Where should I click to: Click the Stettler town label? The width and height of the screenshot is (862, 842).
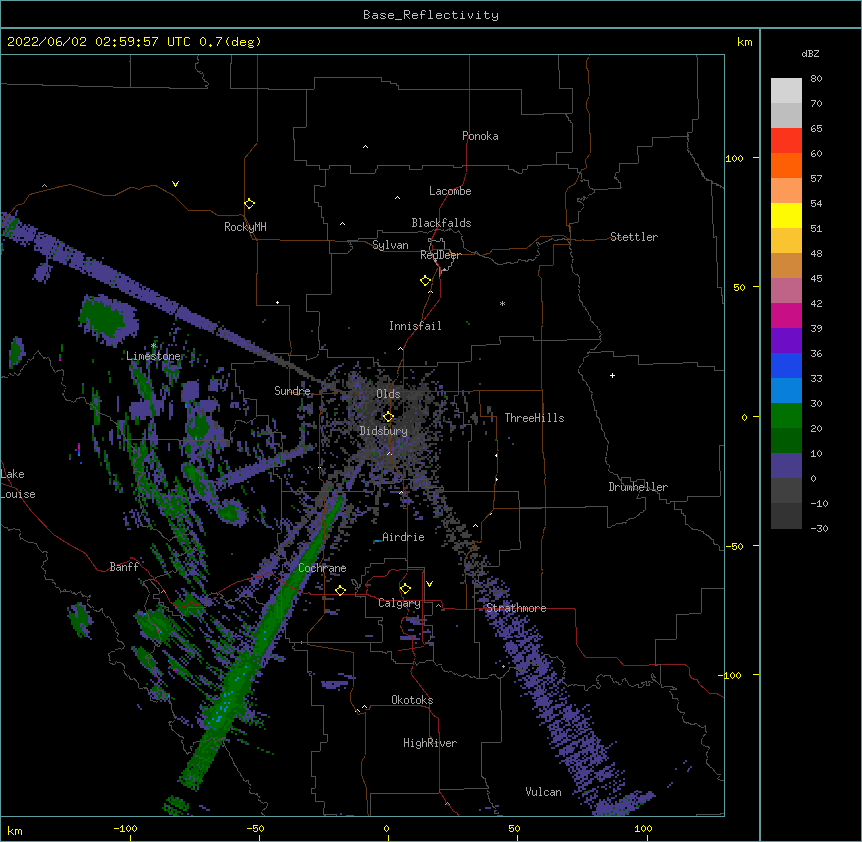tap(633, 237)
